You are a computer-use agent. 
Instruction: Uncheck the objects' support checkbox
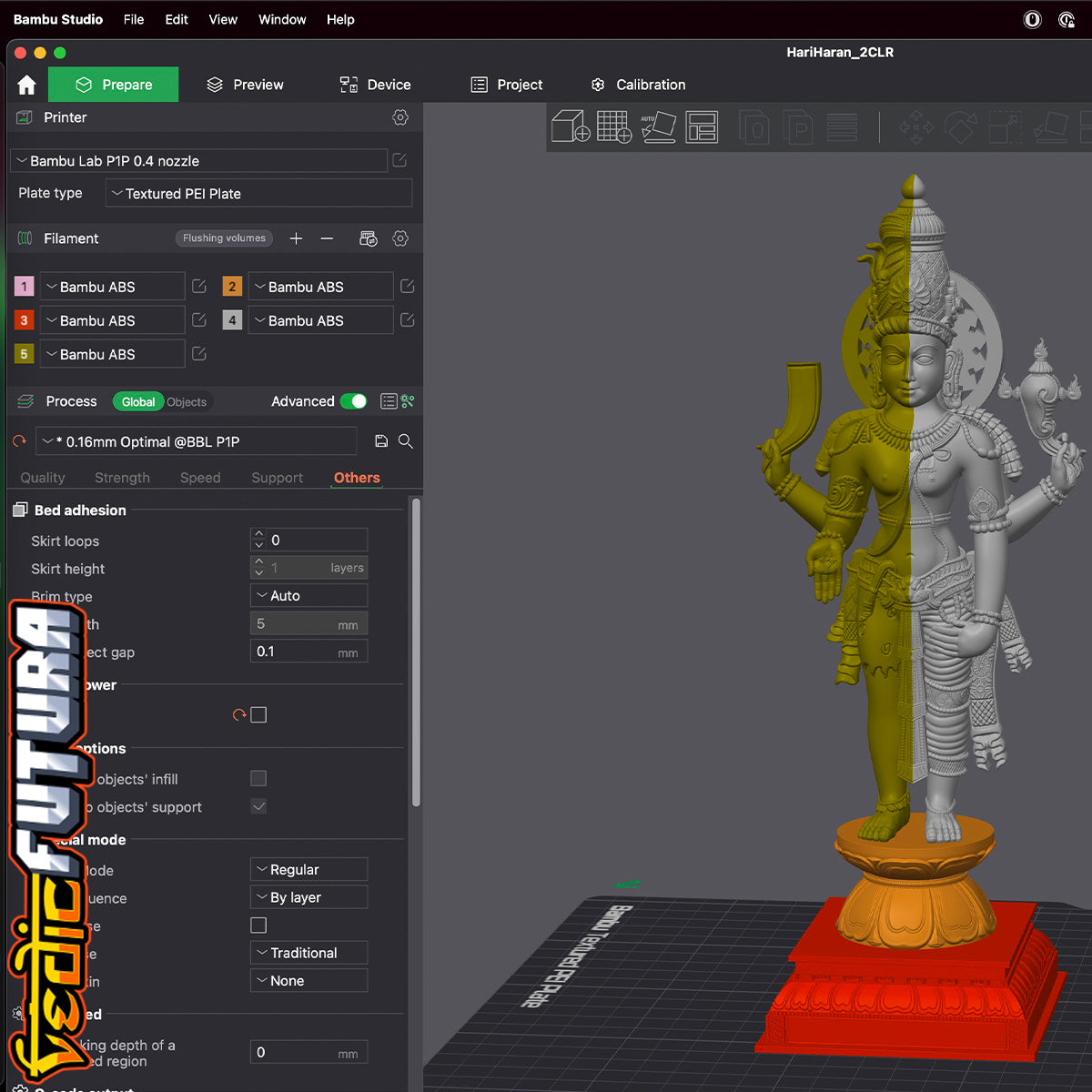point(258,806)
